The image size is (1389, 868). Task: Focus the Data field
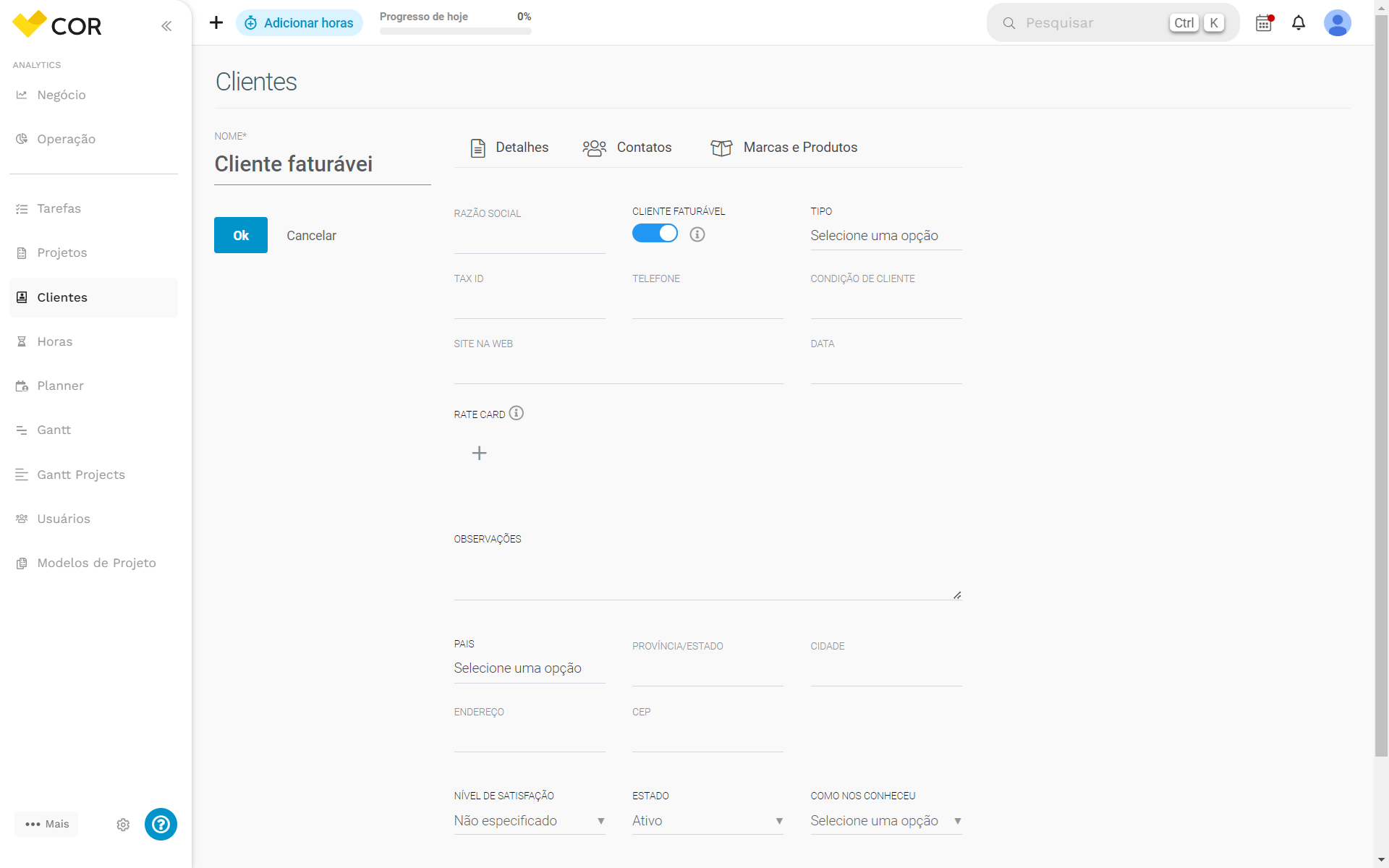click(x=886, y=369)
